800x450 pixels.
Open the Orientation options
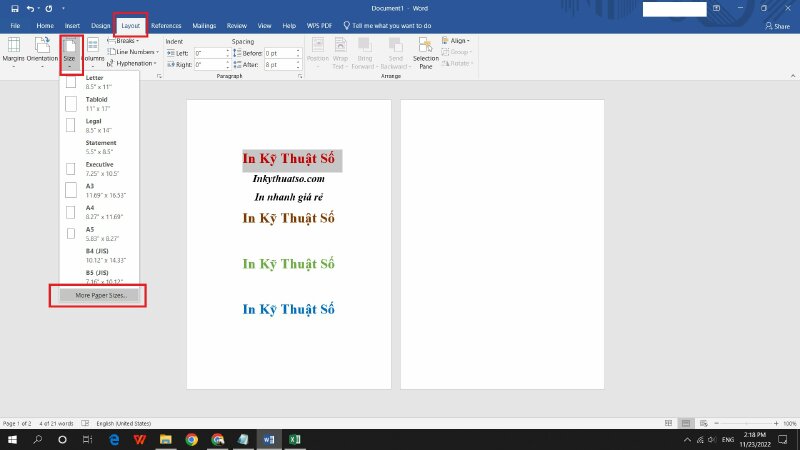pos(42,53)
